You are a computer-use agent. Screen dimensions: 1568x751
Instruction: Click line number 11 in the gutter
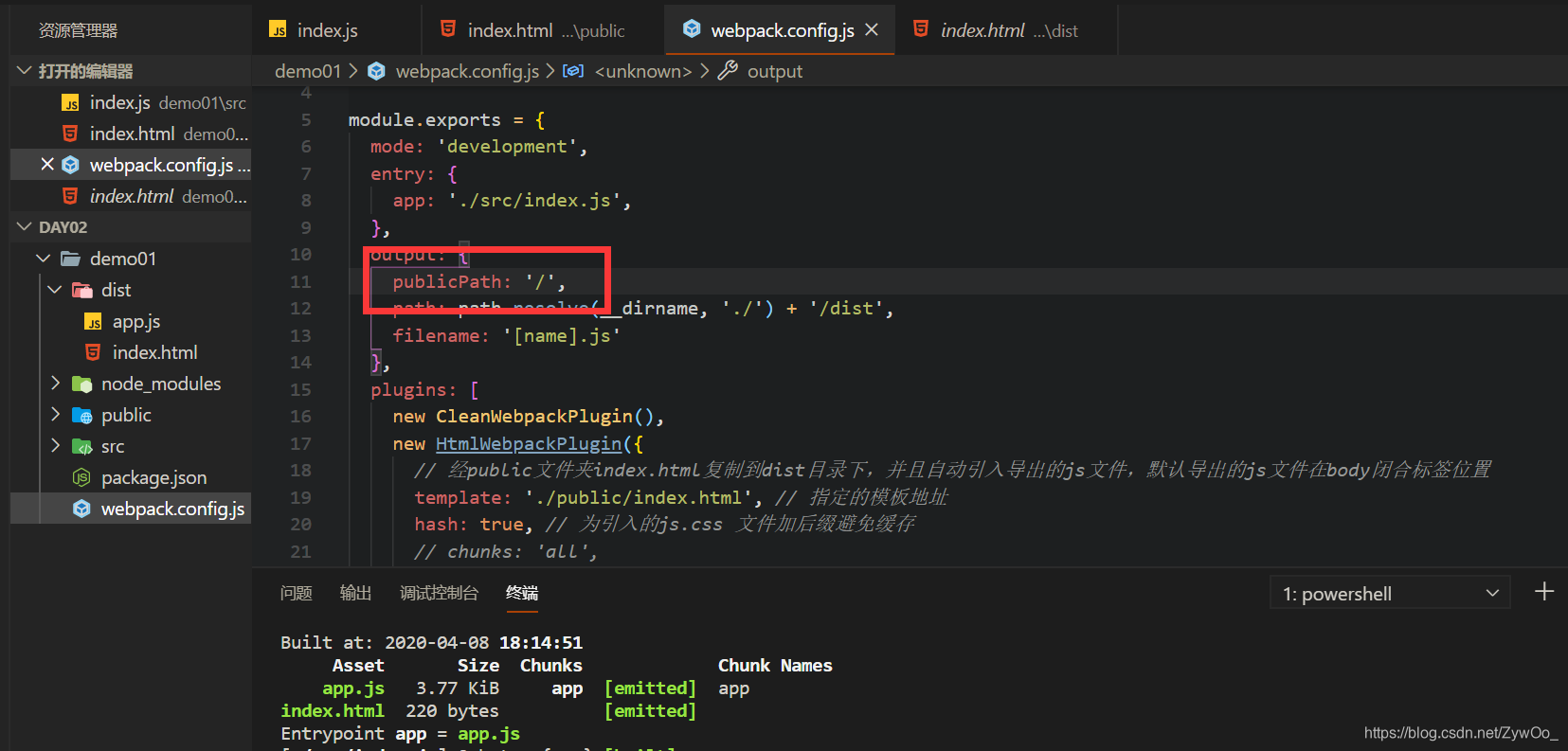pos(300,281)
